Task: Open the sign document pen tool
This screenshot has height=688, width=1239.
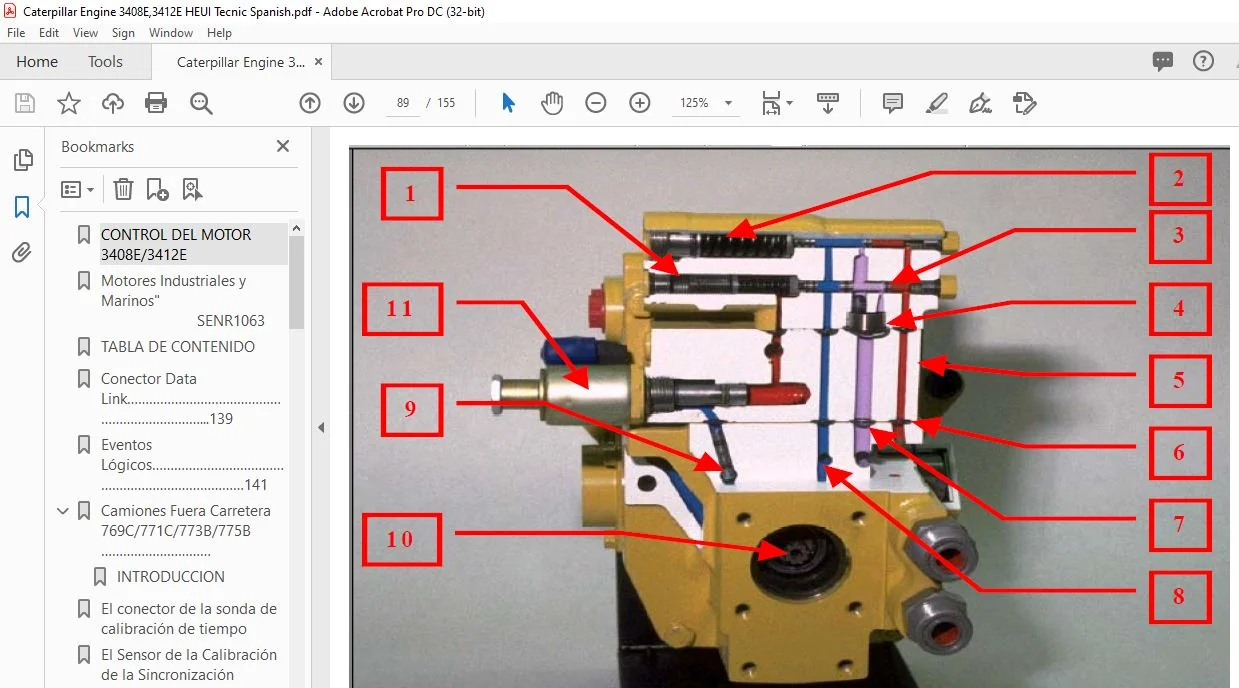Action: pos(981,103)
